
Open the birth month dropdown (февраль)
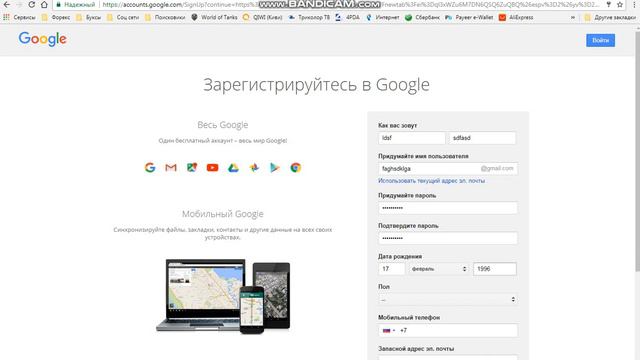click(439, 269)
